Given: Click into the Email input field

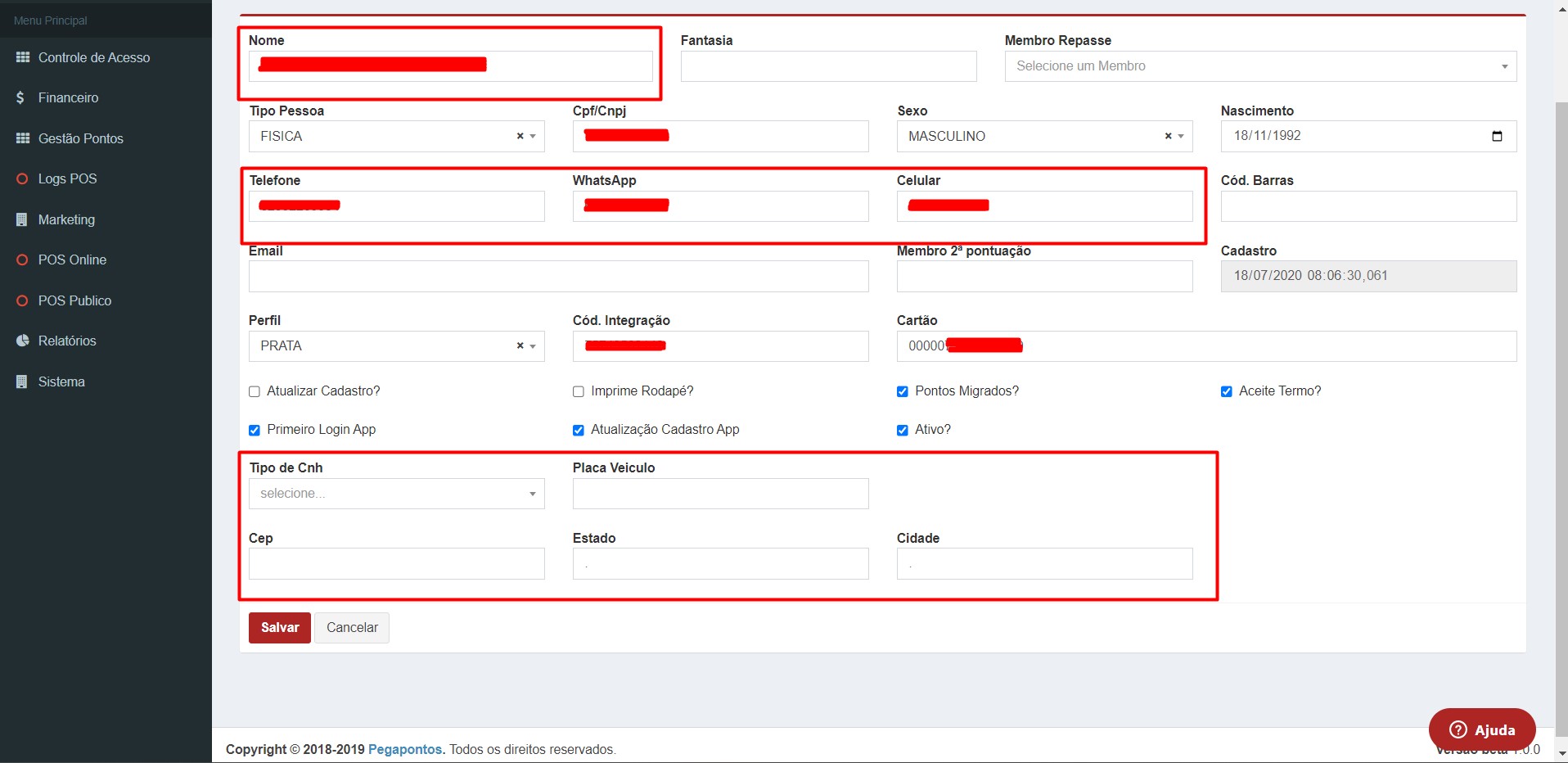Looking at the screenshot, I should click(558, 277).
